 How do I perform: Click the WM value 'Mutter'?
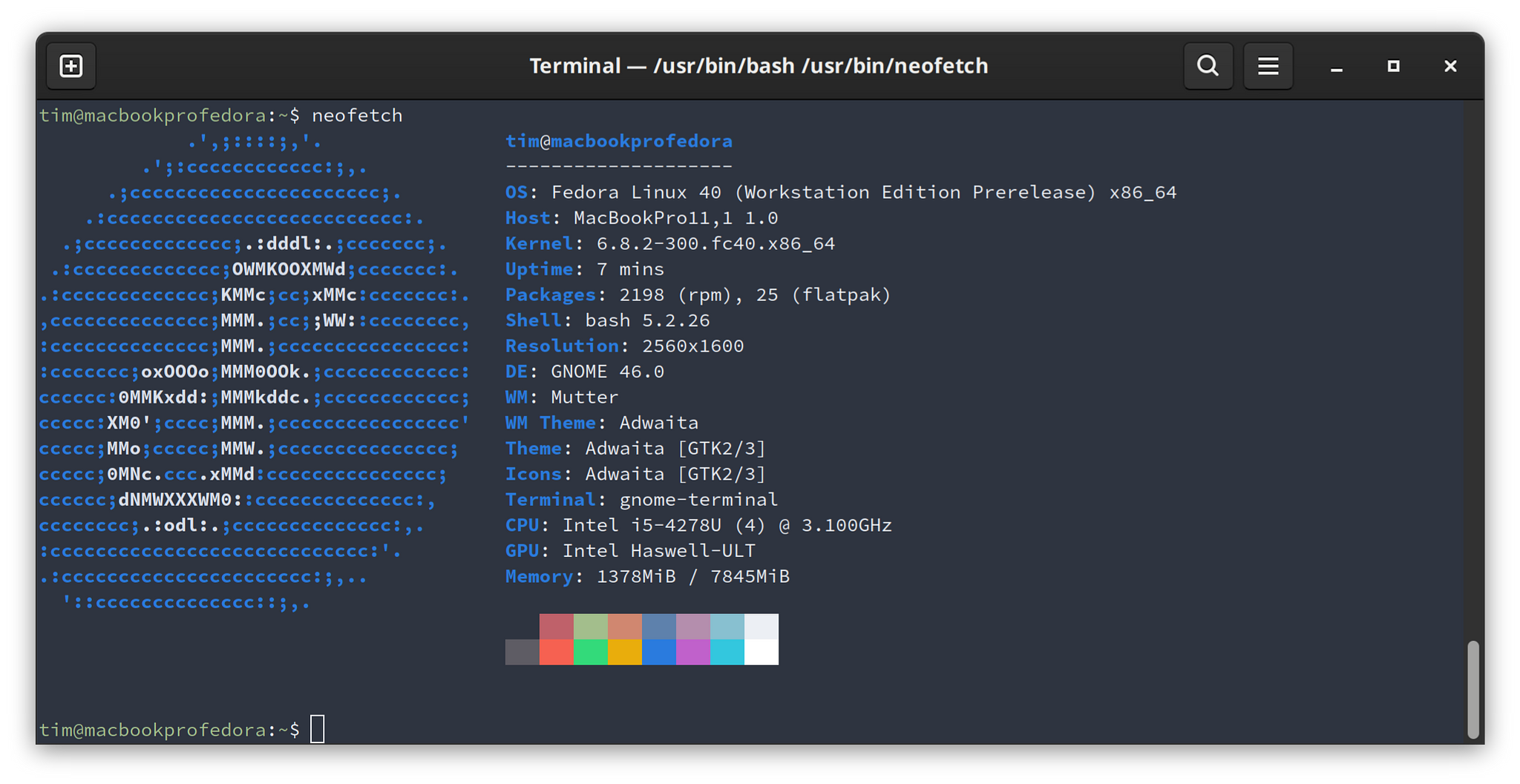pos(584,398)
